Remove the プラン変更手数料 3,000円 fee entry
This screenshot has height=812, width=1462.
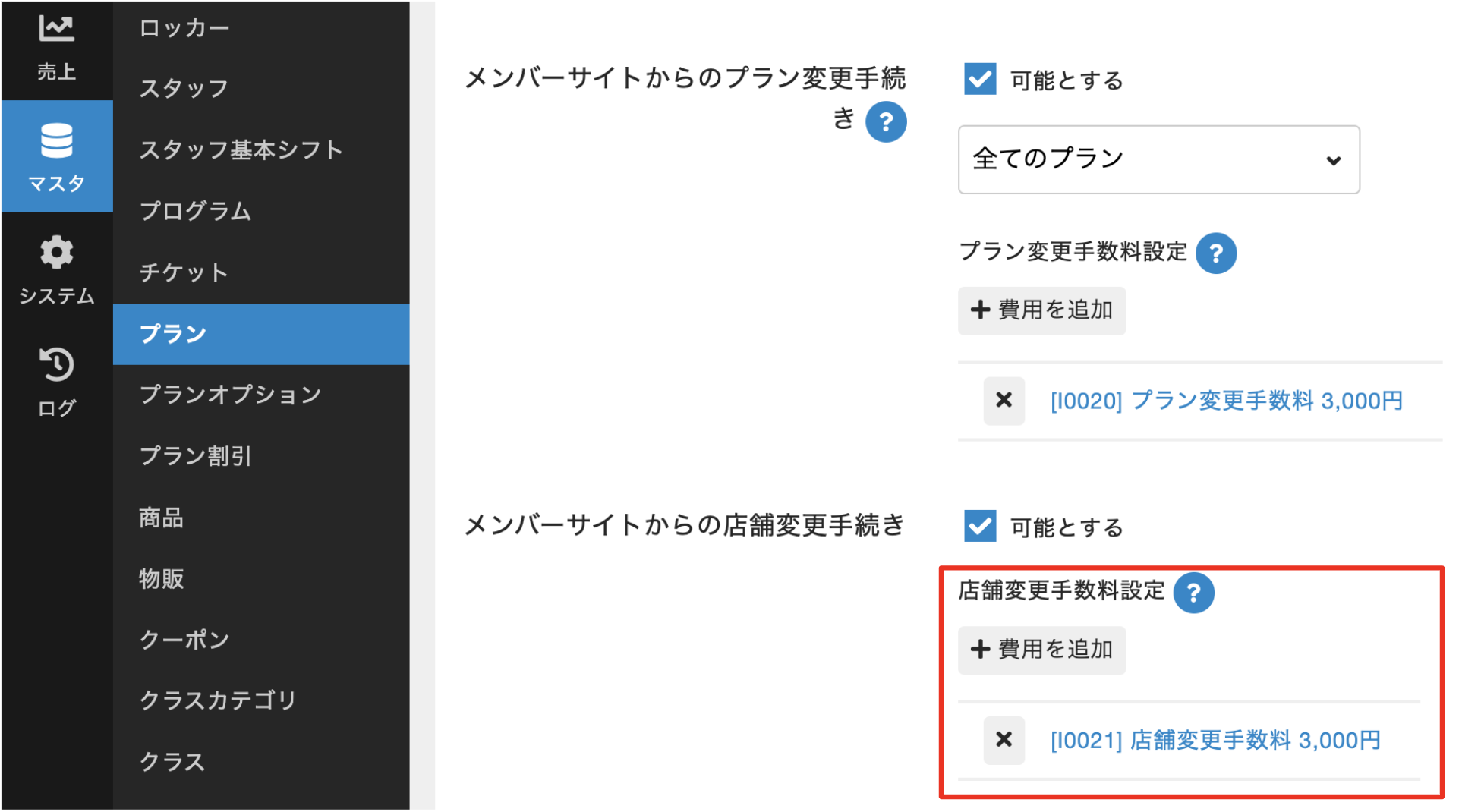(x=1004, y=400)
